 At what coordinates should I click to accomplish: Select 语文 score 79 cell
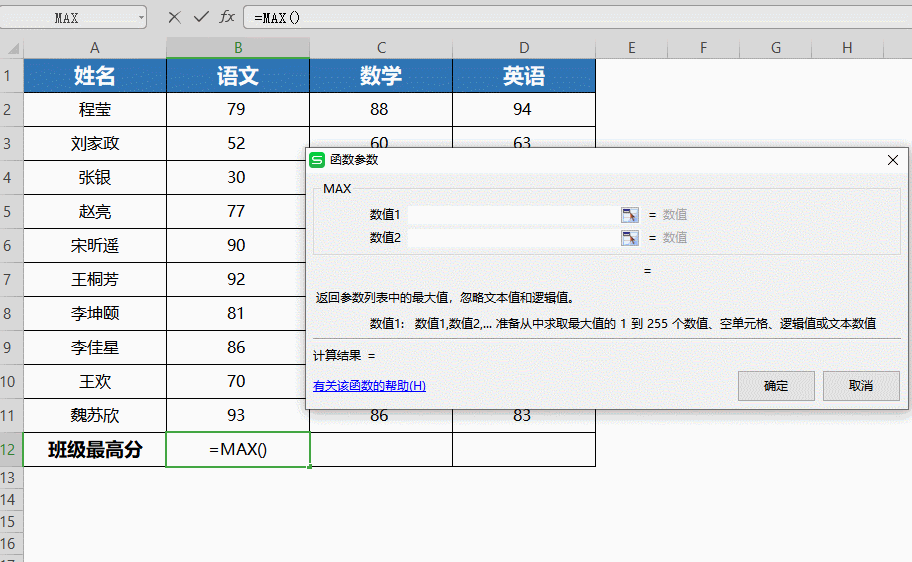point(238,109)
